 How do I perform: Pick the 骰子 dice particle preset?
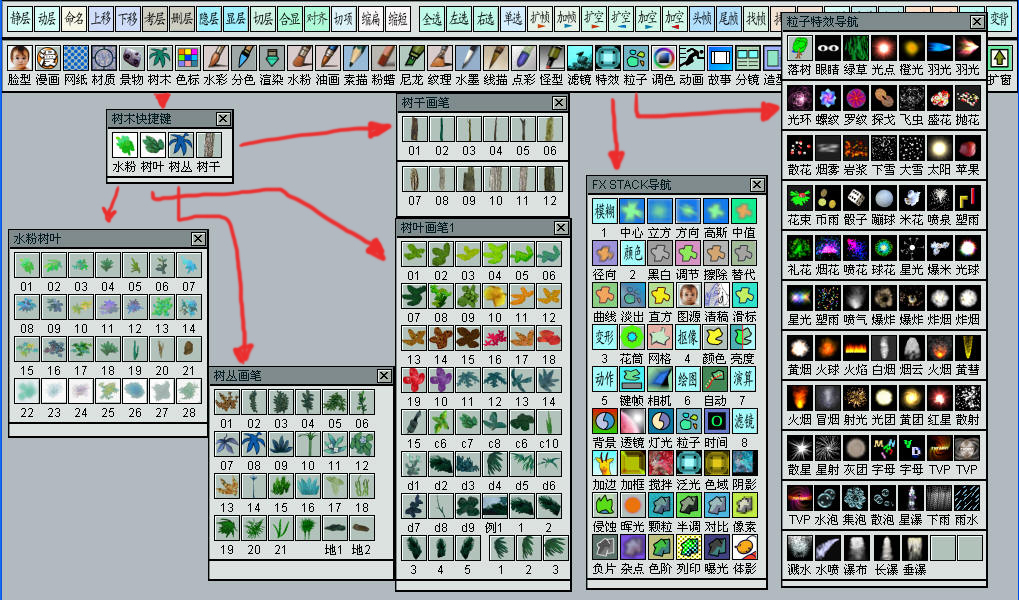(x=855, y=198)
